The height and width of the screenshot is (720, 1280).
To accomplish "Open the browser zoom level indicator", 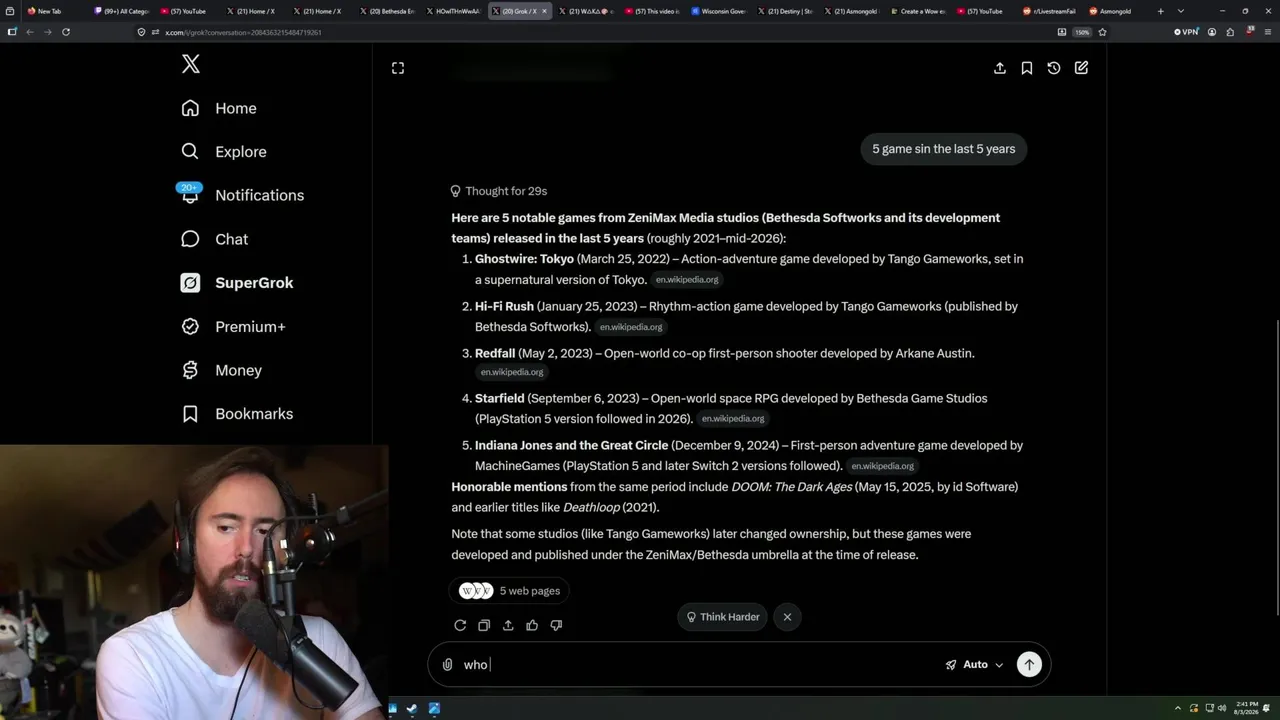I will click(x=1082, y=32).
